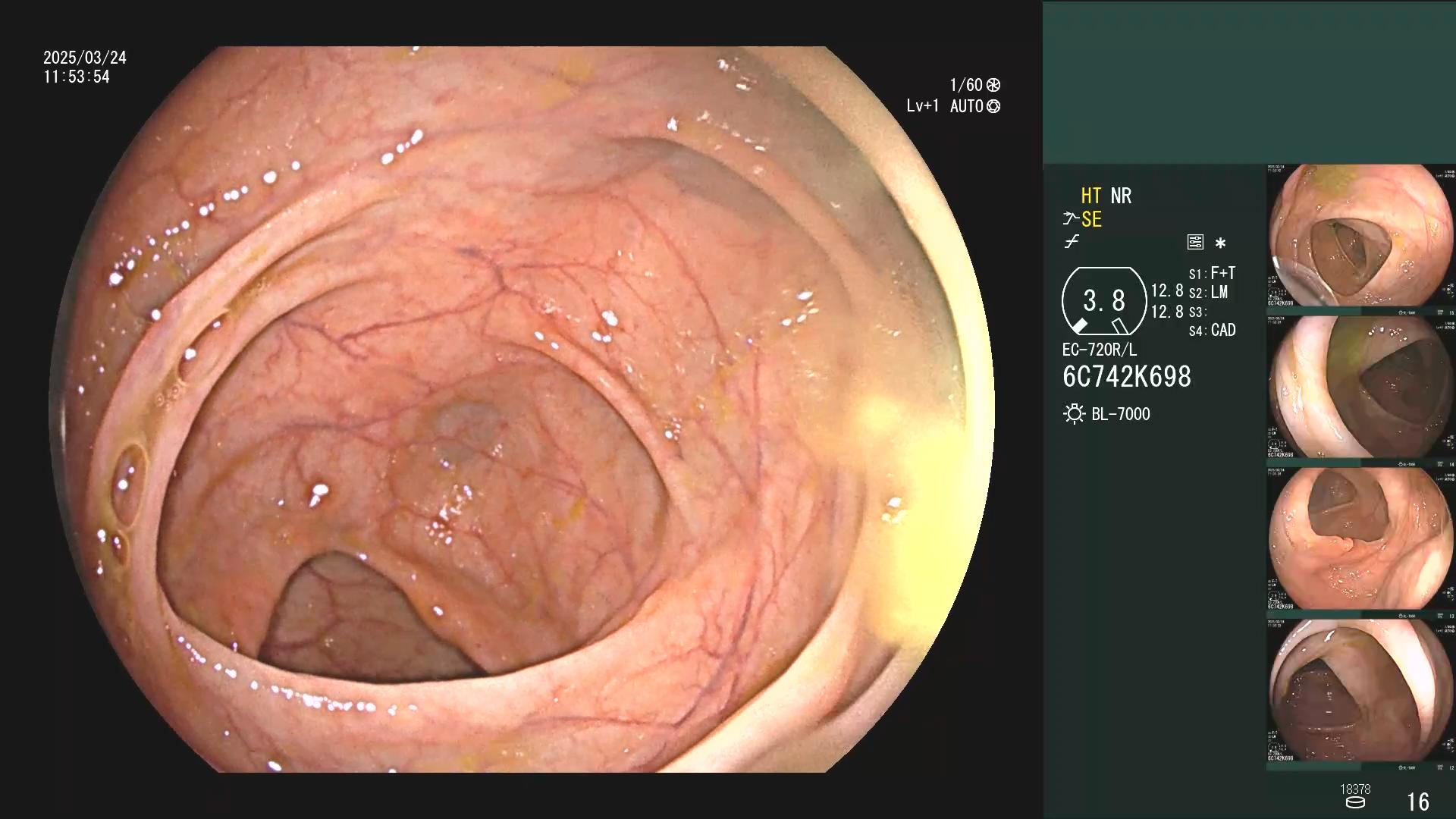Open the third captured thumbnail showing polyp

coord(1361,539)
